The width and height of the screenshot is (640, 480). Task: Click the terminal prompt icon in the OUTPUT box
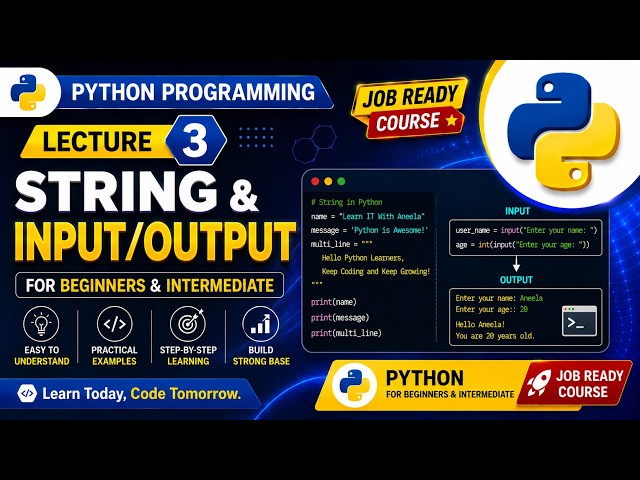click(x=579, y=321)
